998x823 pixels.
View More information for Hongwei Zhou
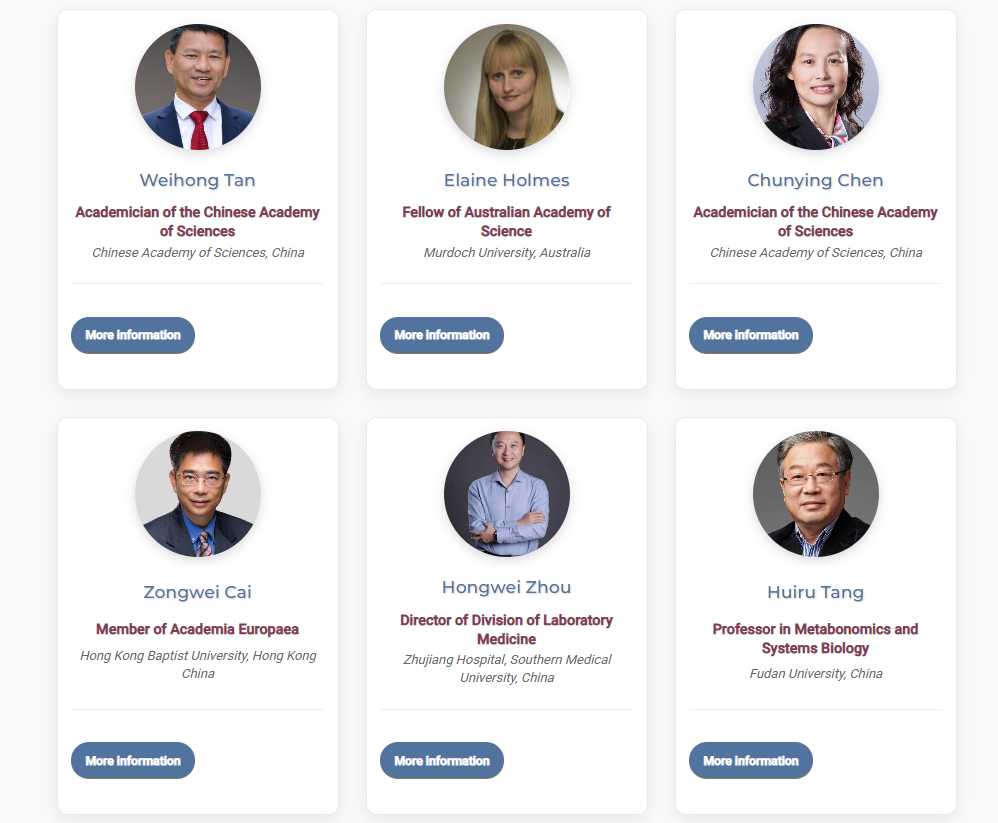(x=442, y=761)
